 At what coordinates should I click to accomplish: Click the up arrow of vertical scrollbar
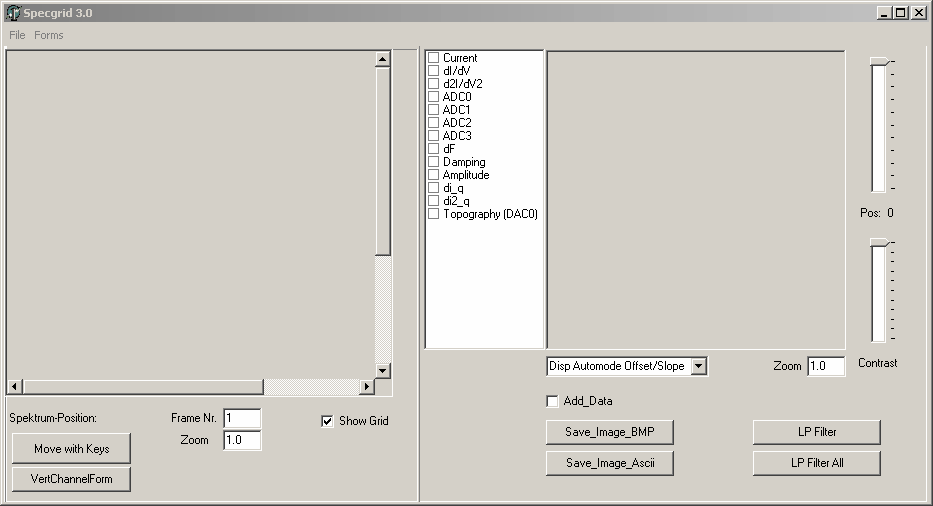383,59
